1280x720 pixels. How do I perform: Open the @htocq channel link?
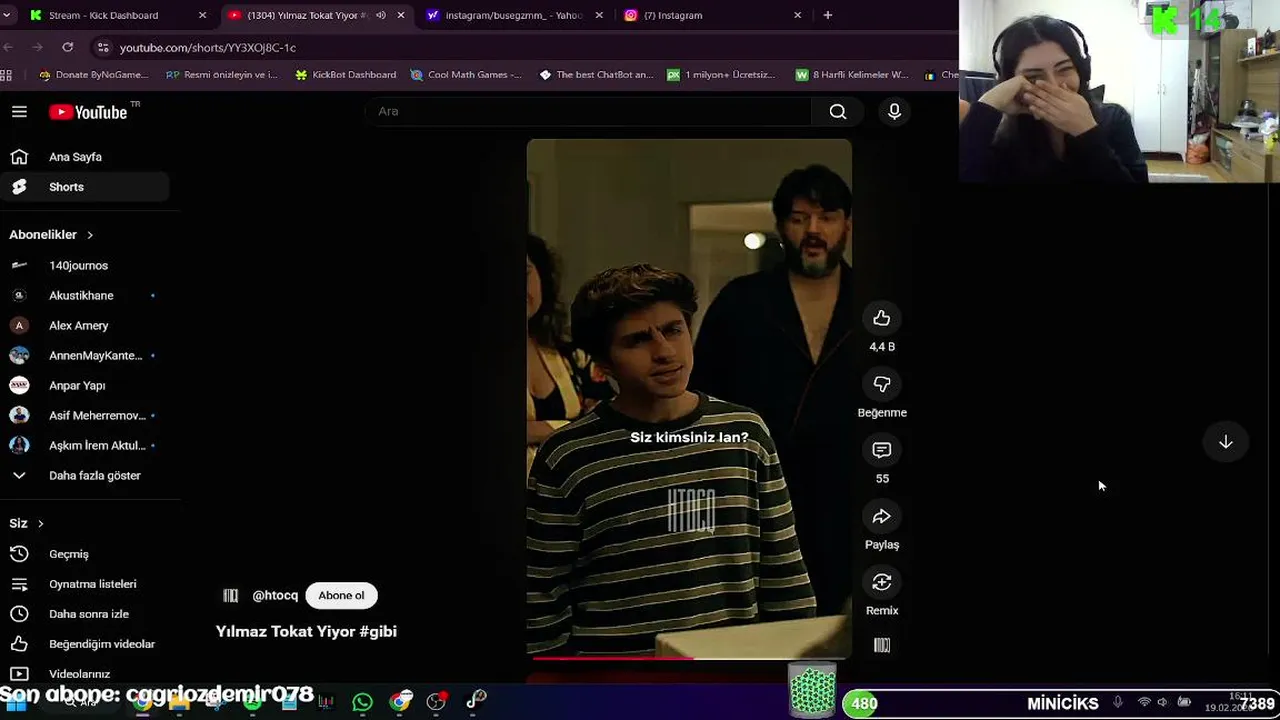[275, 595]
